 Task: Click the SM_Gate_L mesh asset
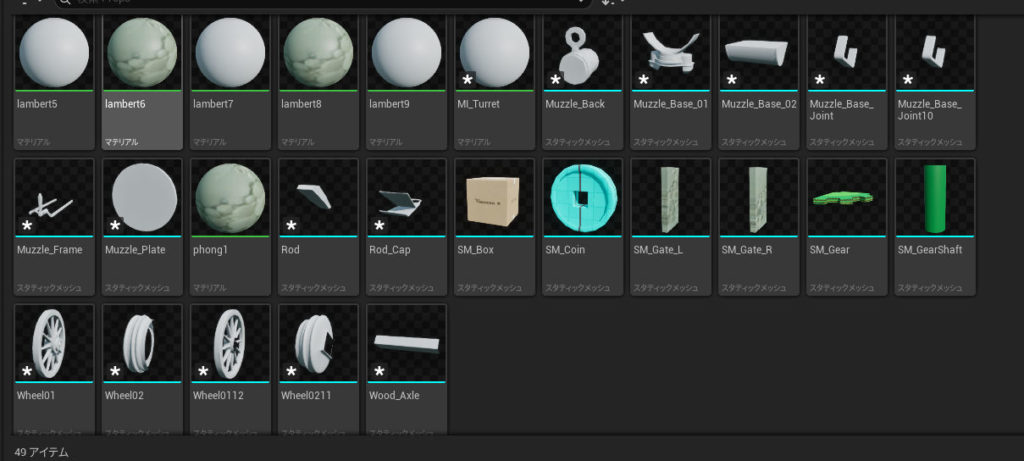(x=671, y=198)
